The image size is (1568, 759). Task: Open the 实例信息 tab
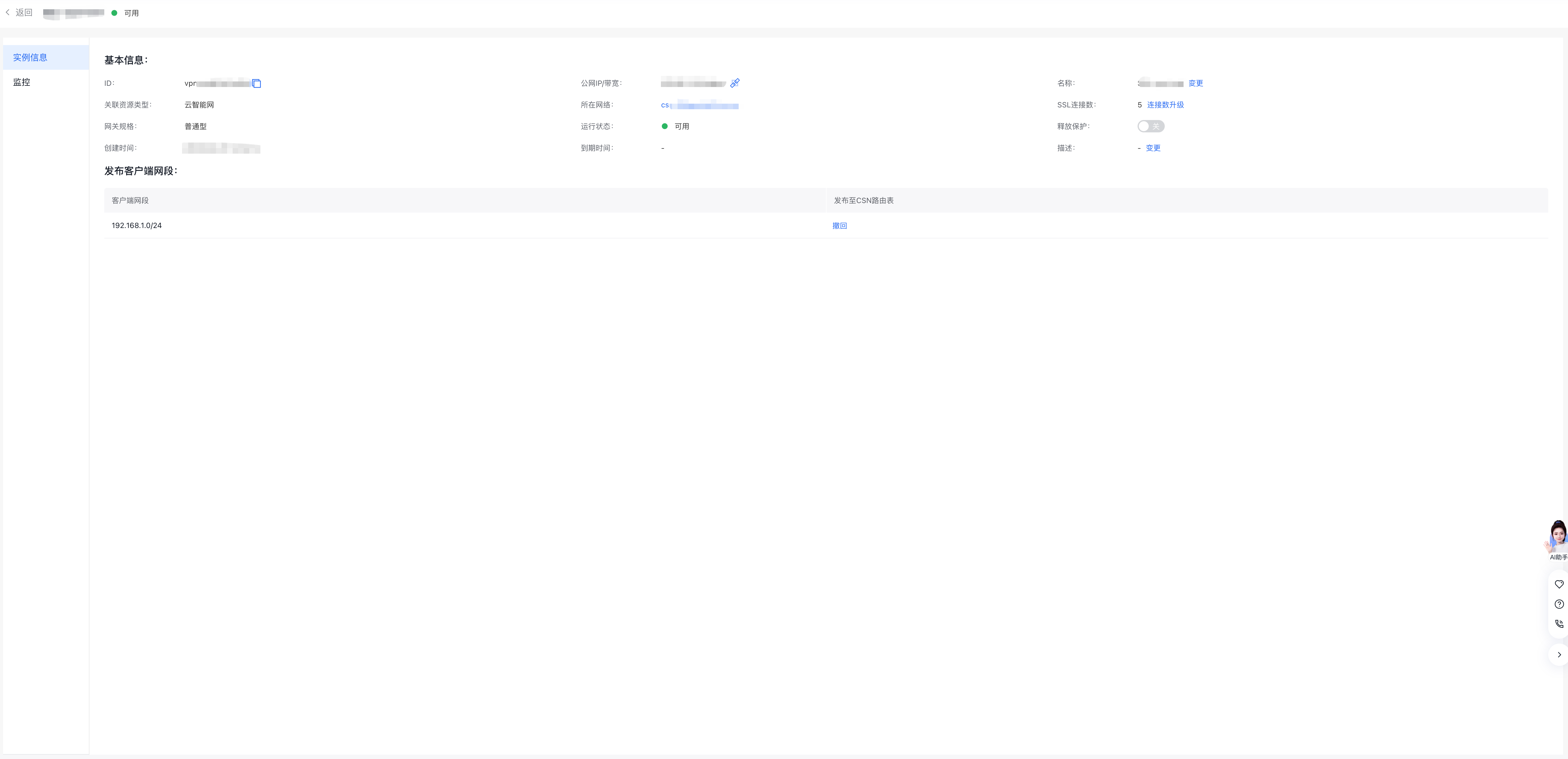[31, 57]
